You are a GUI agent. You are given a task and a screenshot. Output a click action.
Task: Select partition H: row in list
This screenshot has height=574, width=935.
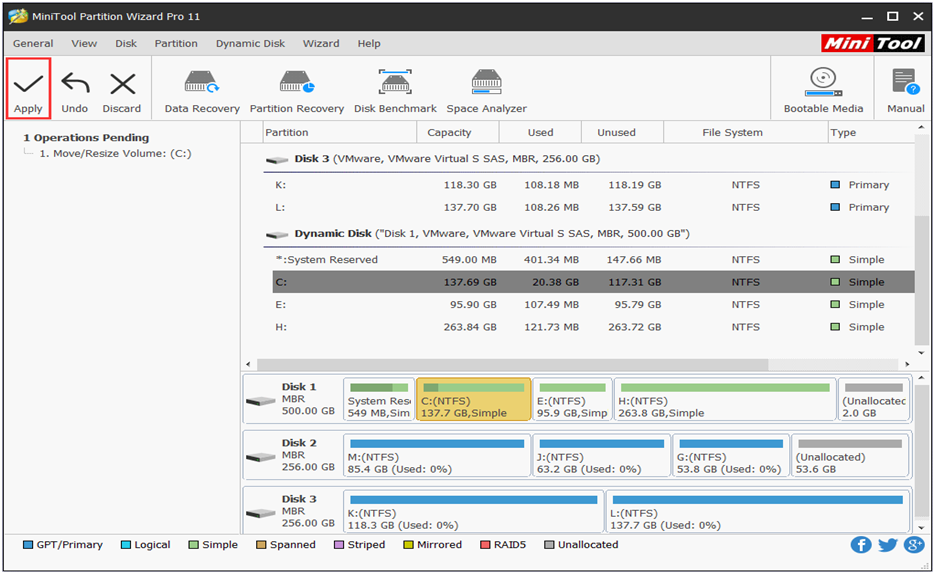(593, 327)
